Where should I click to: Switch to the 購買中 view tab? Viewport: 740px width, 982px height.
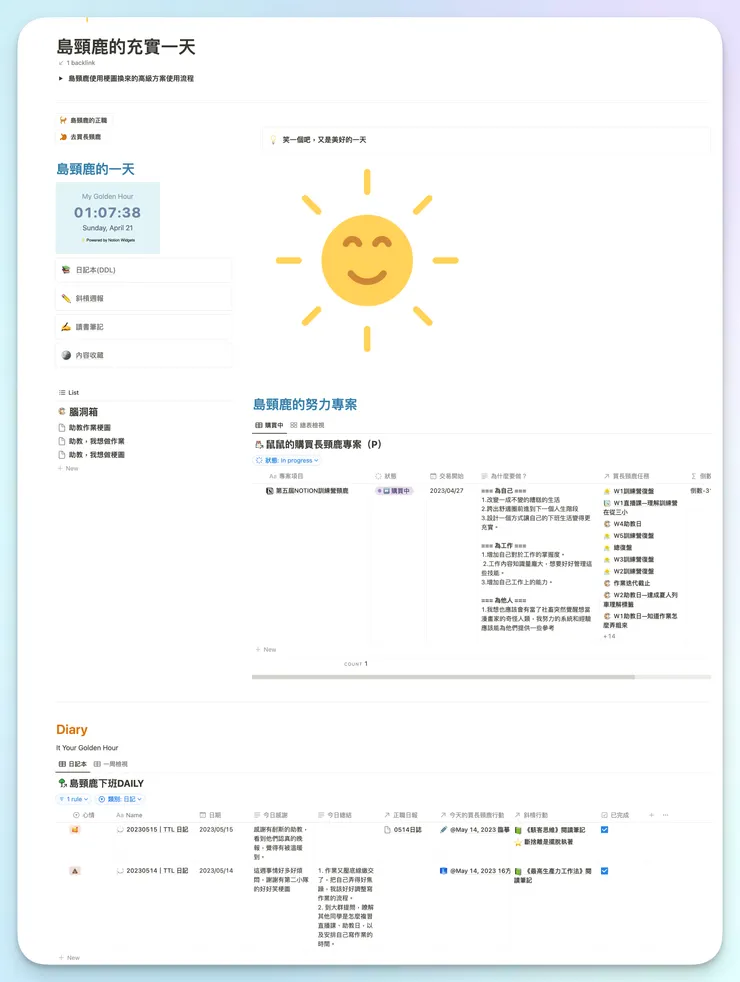[270, 425]
